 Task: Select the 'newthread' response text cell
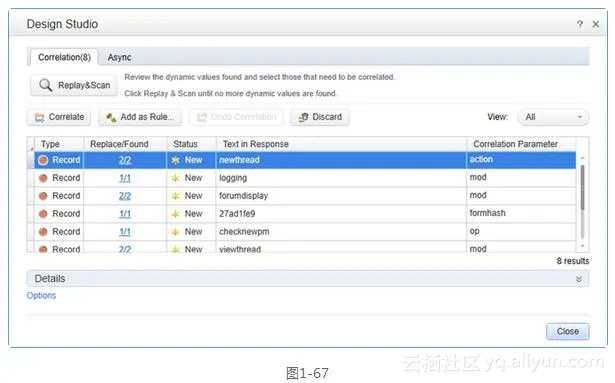coord(341,160)
